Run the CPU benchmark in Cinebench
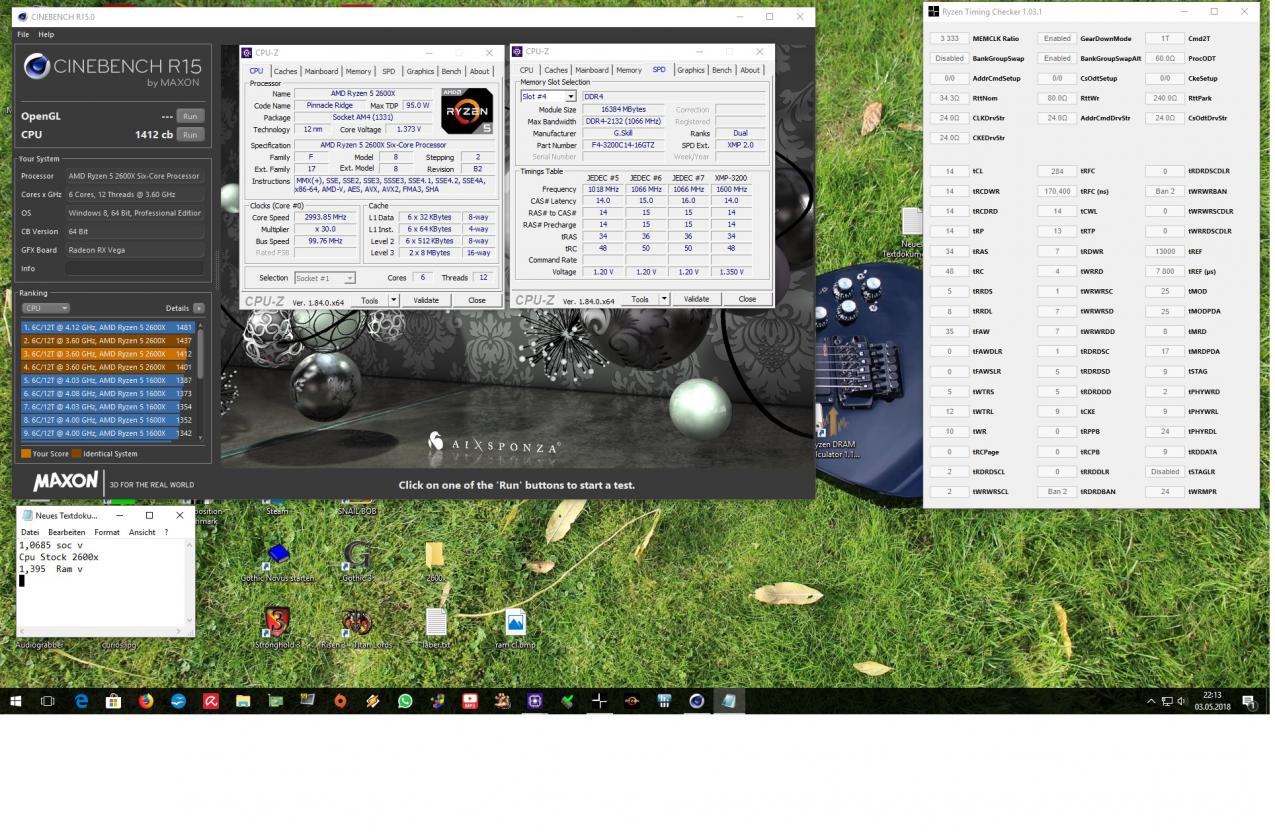1275x836 pixels. tap(188, 134)
